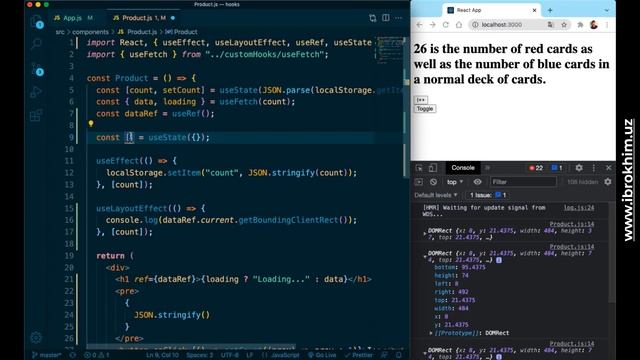
Task: Collapse the second expanded DOMRect entry
Action: pyautogui.click(x=425, y=256)
